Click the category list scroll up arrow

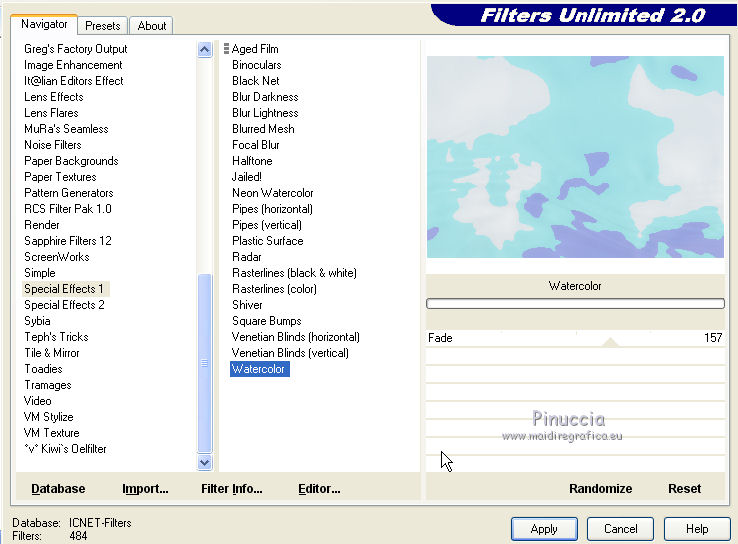point(205,49)
